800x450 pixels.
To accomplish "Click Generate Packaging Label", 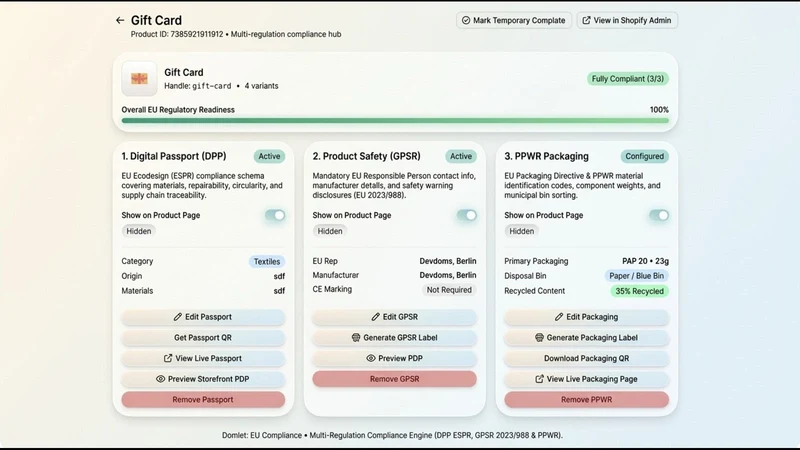I will click(586, 338).
